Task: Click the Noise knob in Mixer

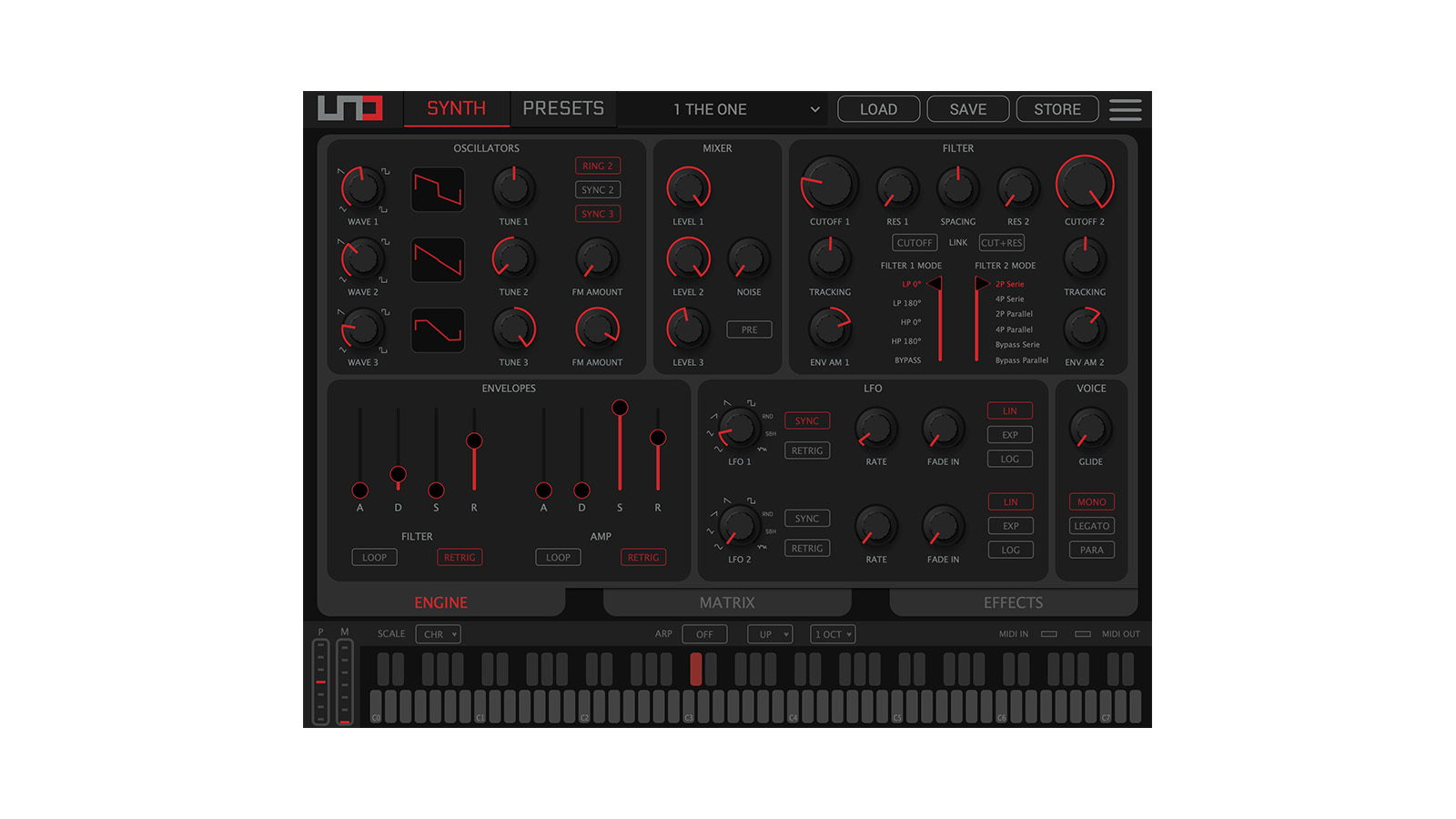Action: (749, 259)
